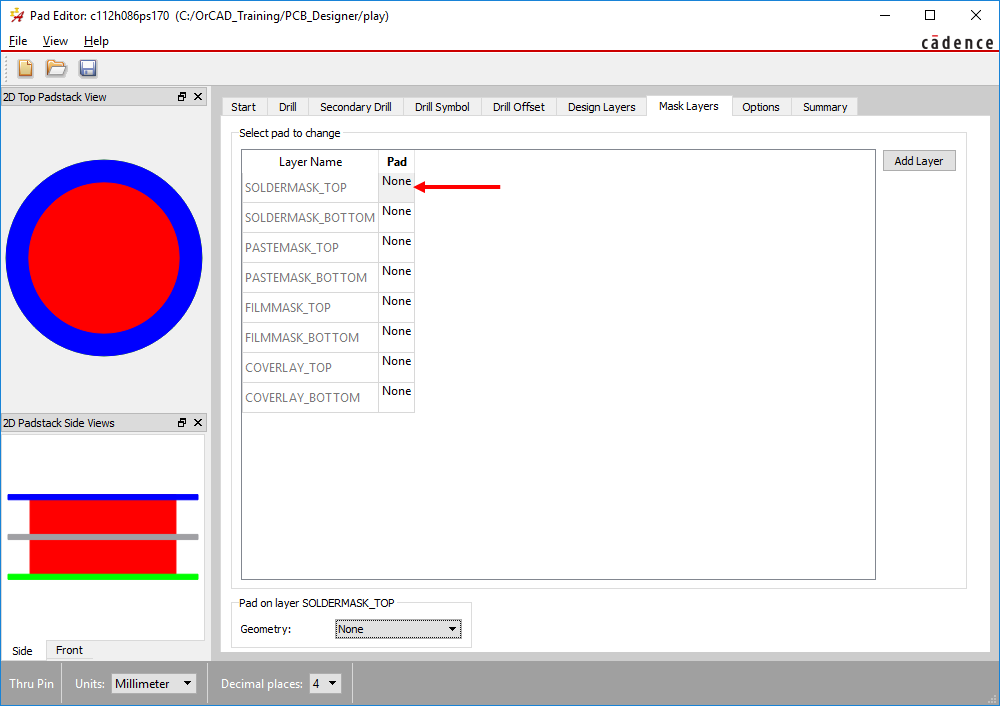
Task: Open the File menu
Action: pos(18,41)
